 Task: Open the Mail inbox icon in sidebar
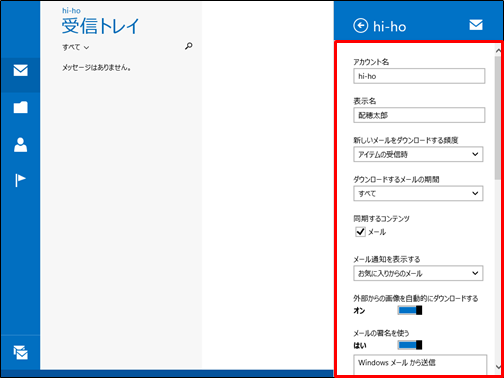point(20,70)
